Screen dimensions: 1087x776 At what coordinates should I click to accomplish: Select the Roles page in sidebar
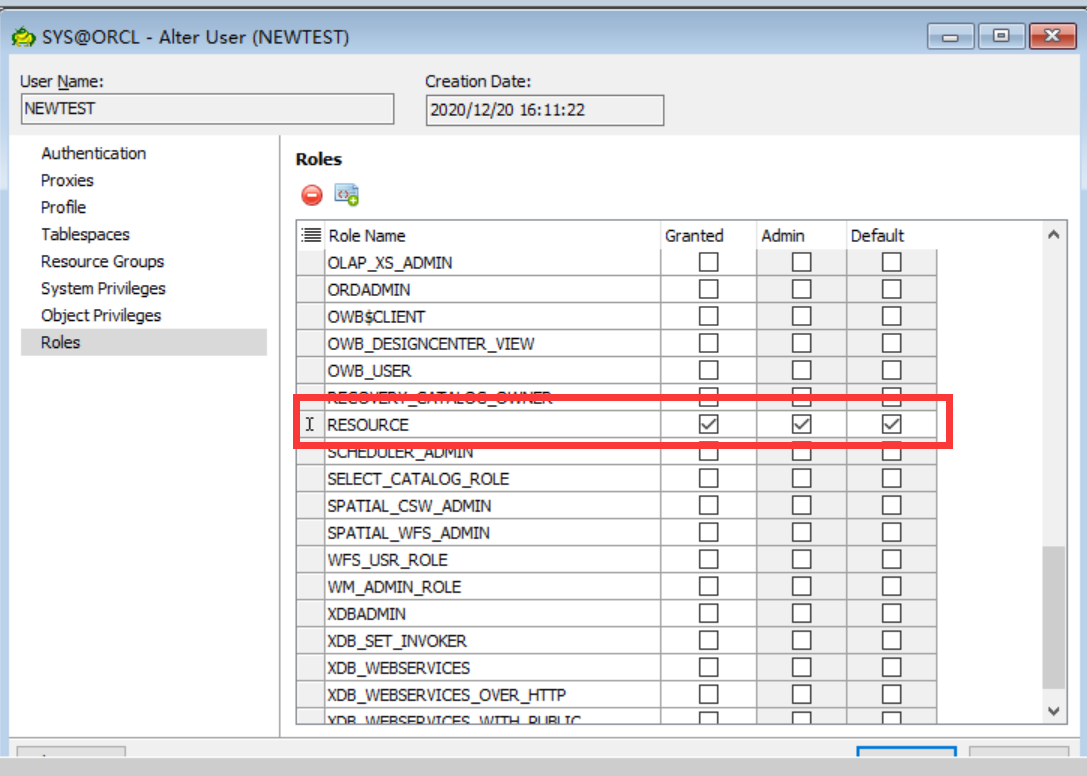tap(144, 343)
